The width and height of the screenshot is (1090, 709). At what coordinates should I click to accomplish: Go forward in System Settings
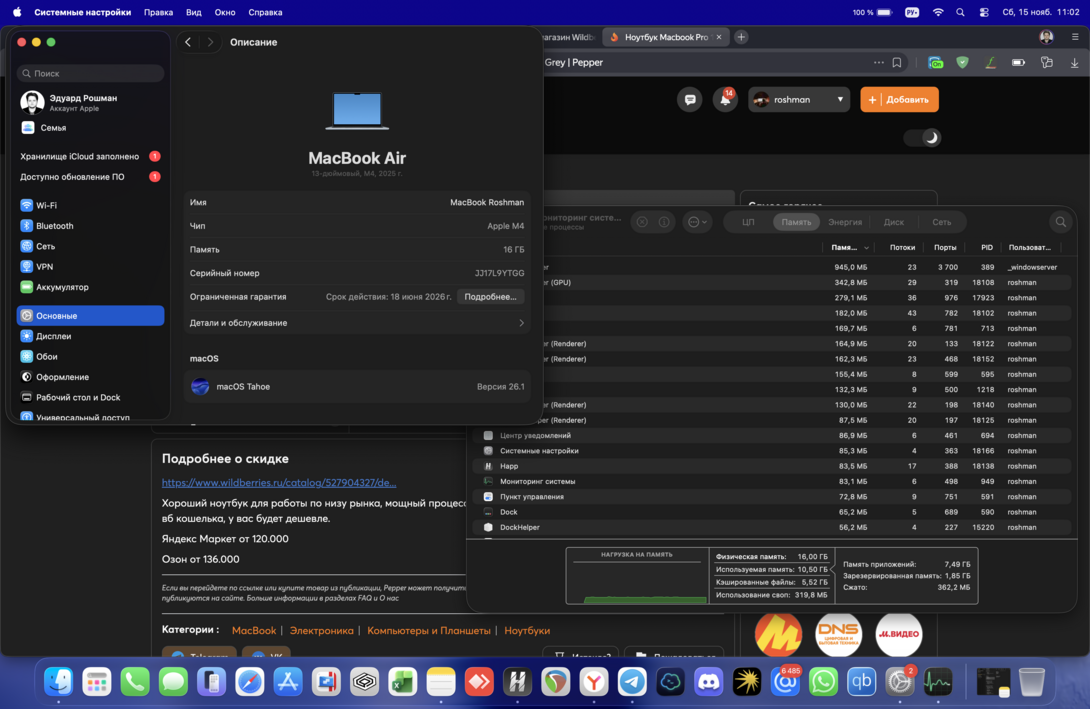point(210,42)
